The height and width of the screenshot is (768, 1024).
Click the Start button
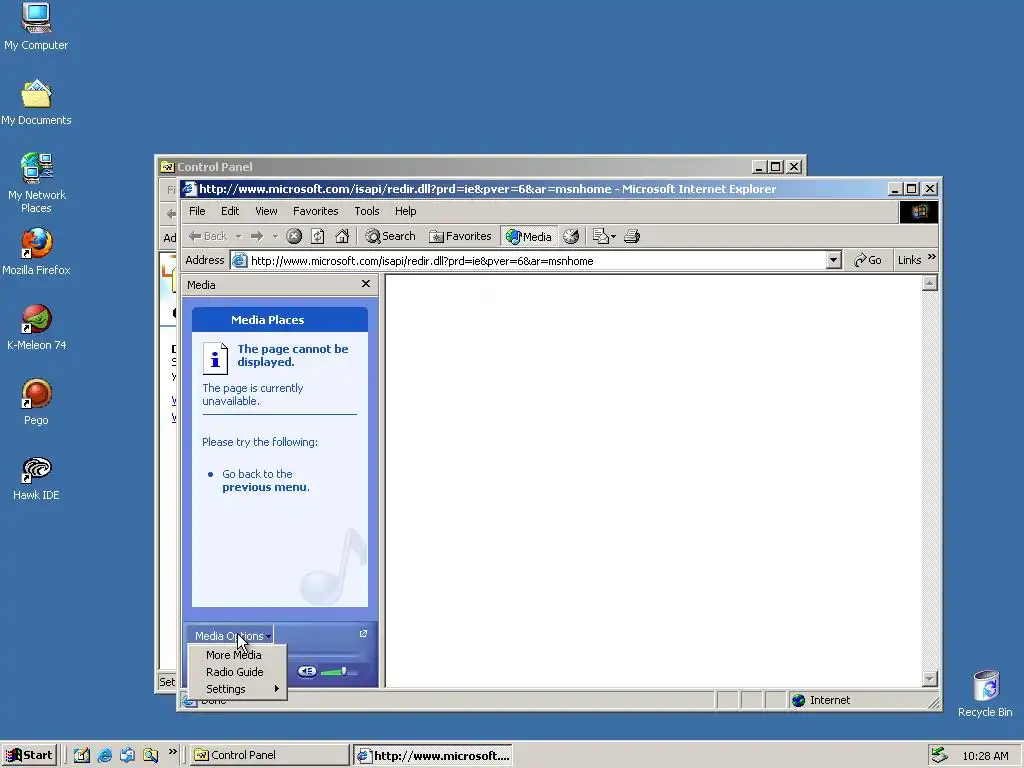point(29,755)
